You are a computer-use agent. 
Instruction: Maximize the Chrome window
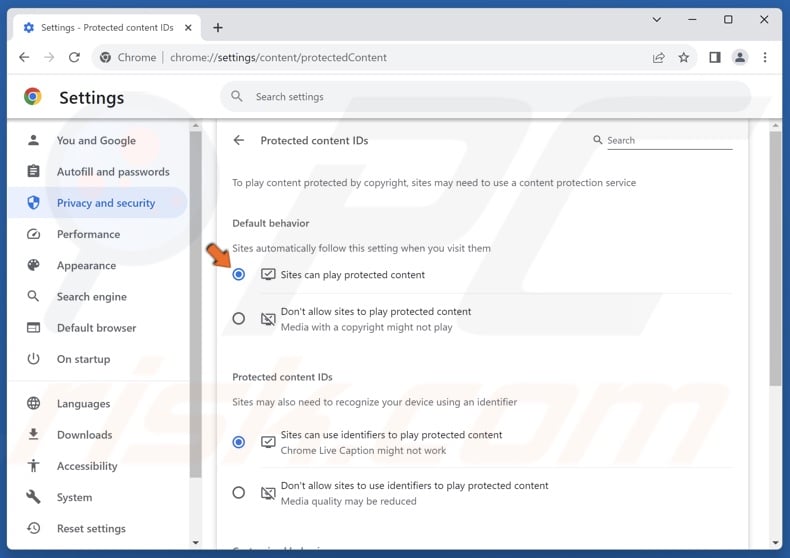click(x=728, y=20)
